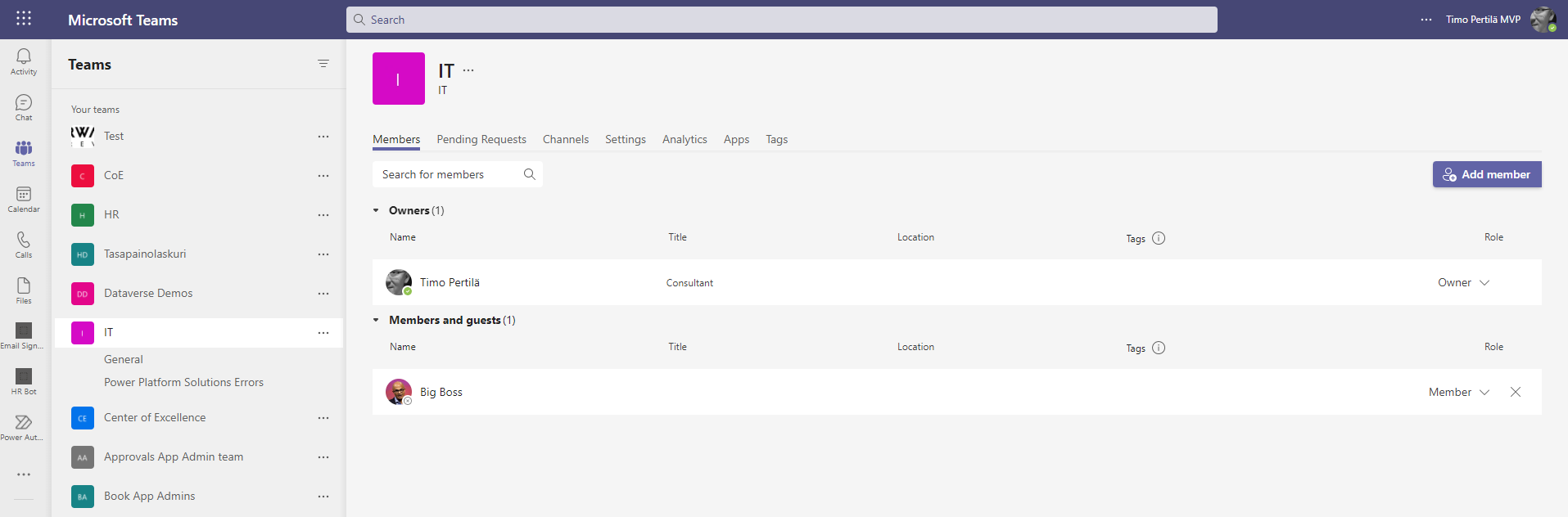
Task: Switch to the Analytics tab
Action: [685, 139]
